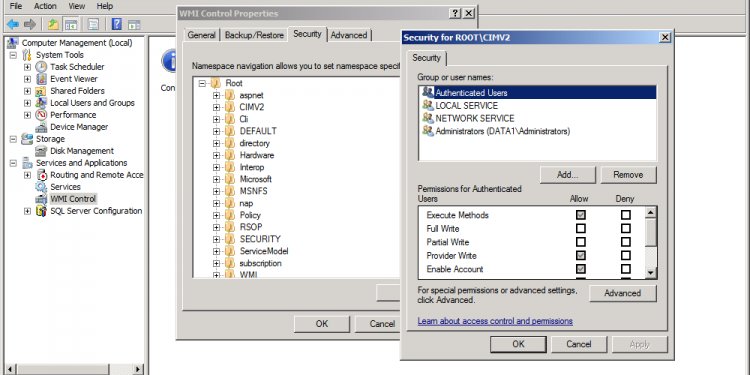Click OK in WMI Control Properties
Image resolution: width=750 pixels, height=375 pixels.
pos(322,324)
